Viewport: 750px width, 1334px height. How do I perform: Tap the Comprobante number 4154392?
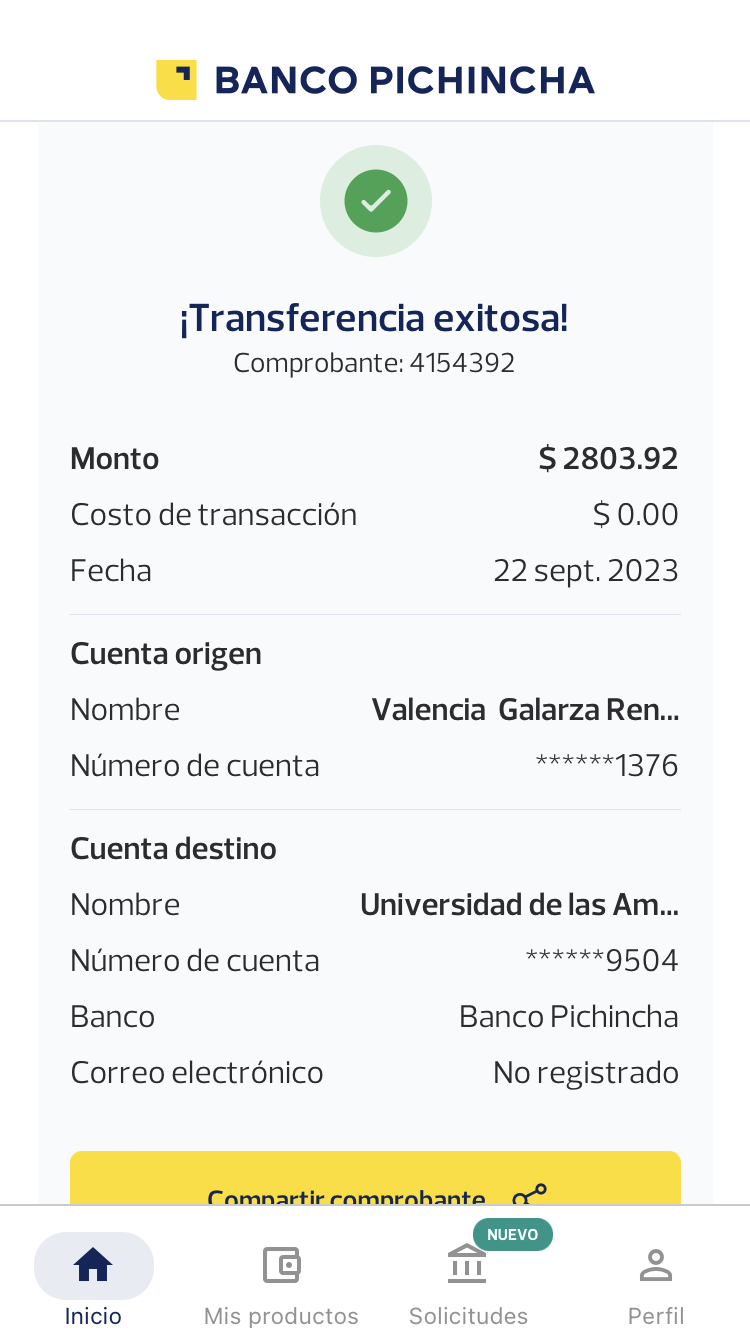click(462, 363)
